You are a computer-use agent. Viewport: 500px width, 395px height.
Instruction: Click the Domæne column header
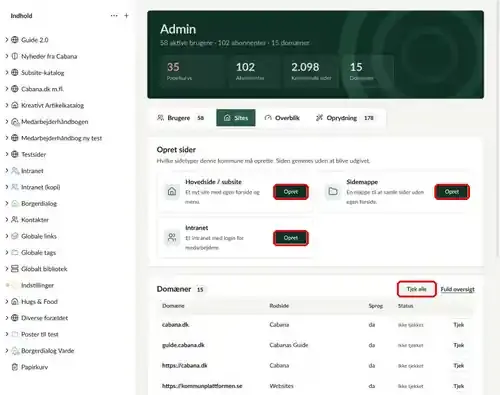173,306
